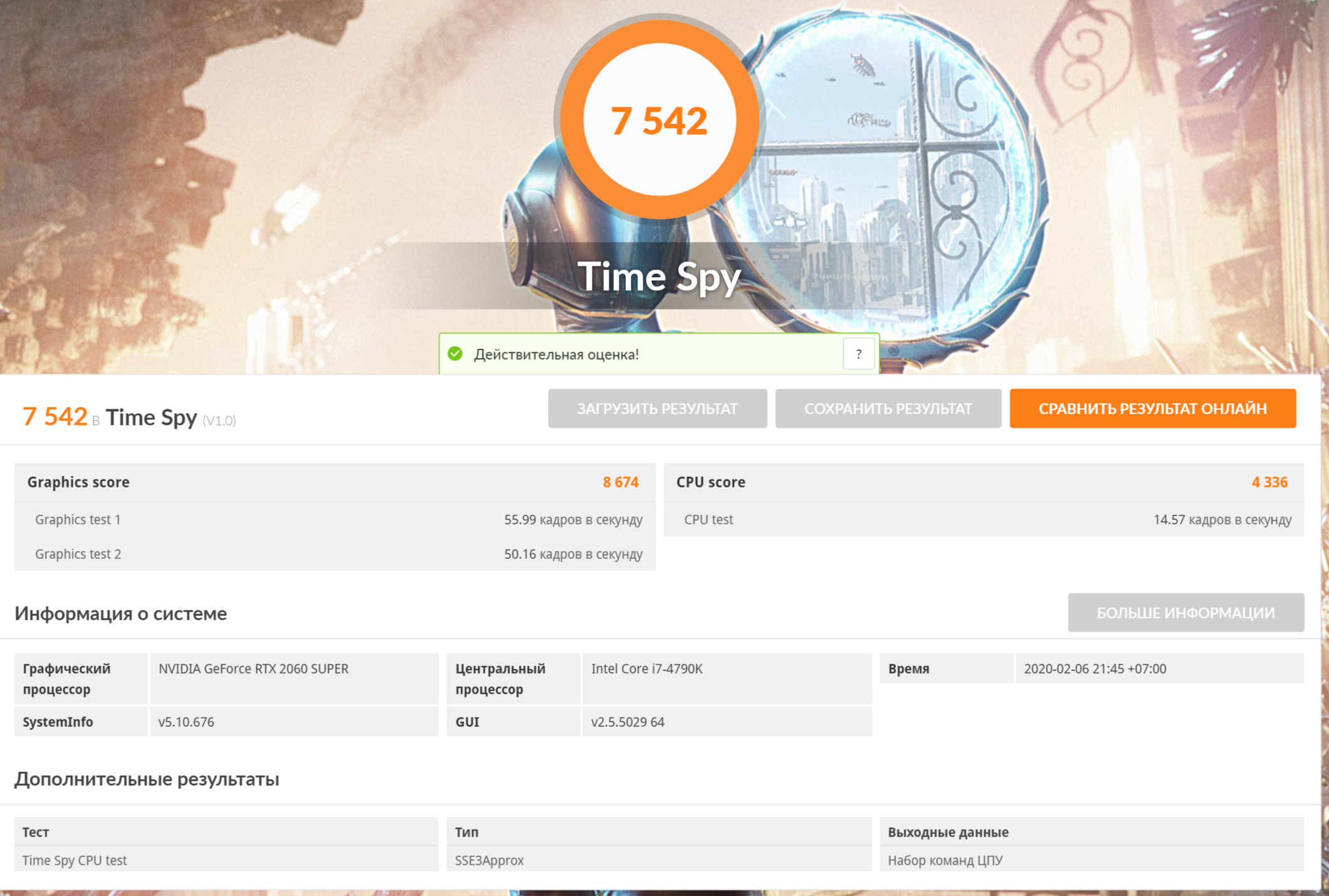Click the Дополнительные результаты heading
Image resolution: width=1329 pixels, height=896 pixels.
click(x=147, y=779)
